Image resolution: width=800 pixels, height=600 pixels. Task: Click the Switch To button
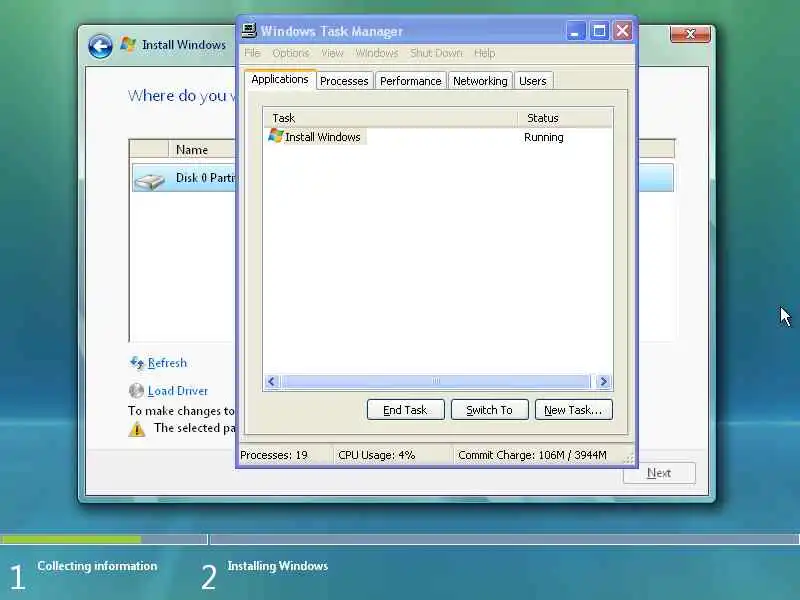tap(489, 410)
